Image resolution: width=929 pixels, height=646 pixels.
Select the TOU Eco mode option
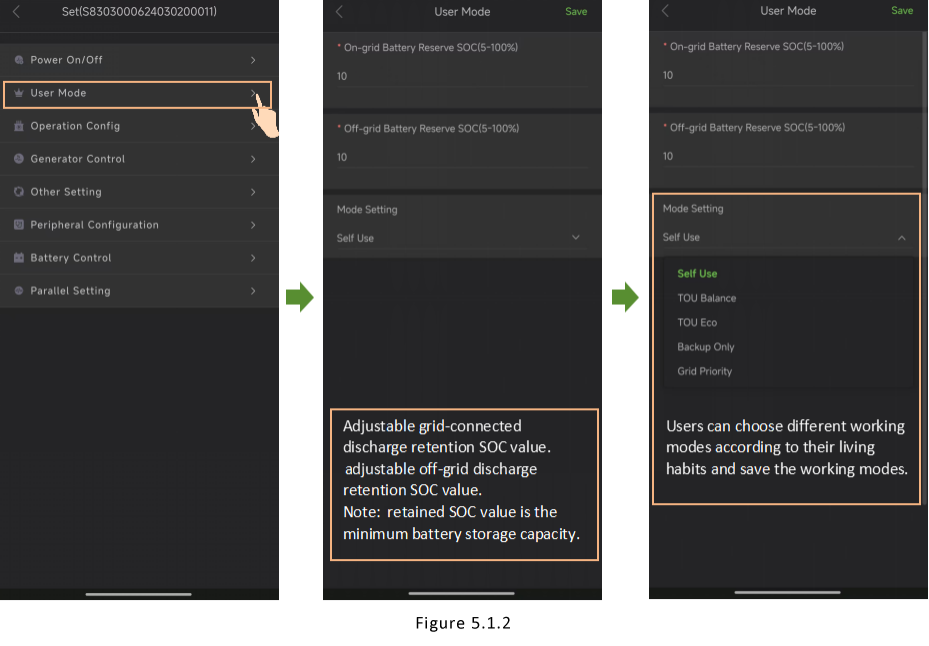coord(697,322)
